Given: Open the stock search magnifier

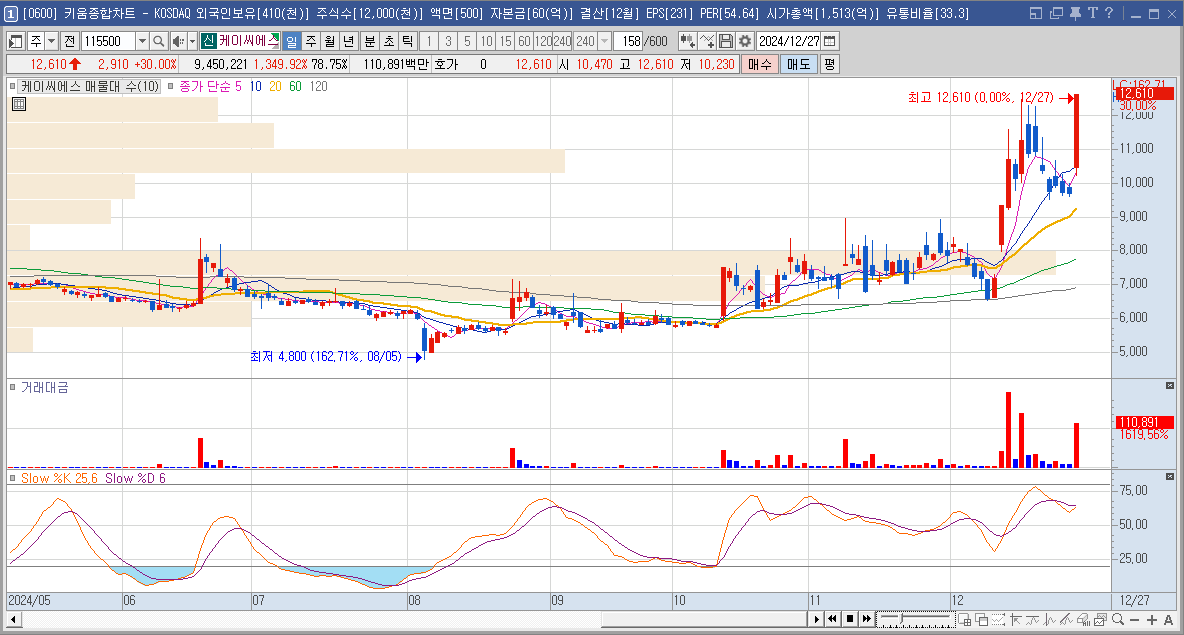Looking at the screenshot, I should (158, 42).
